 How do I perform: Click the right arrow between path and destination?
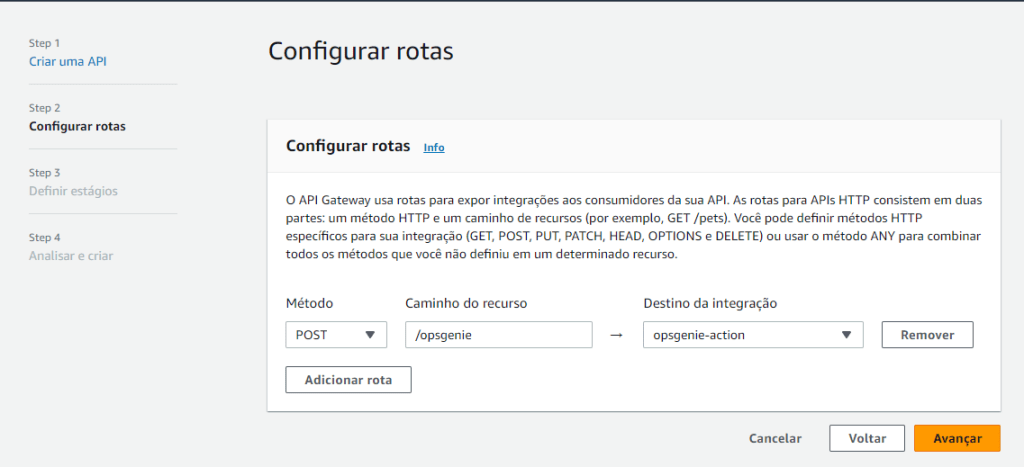[617, 335]
